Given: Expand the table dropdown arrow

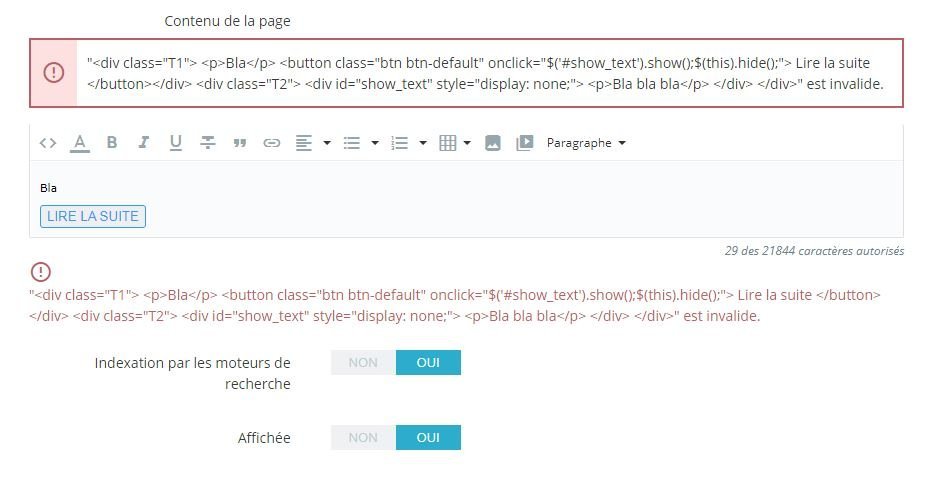Looking at the screenshot, I should [x=467, y=143].
